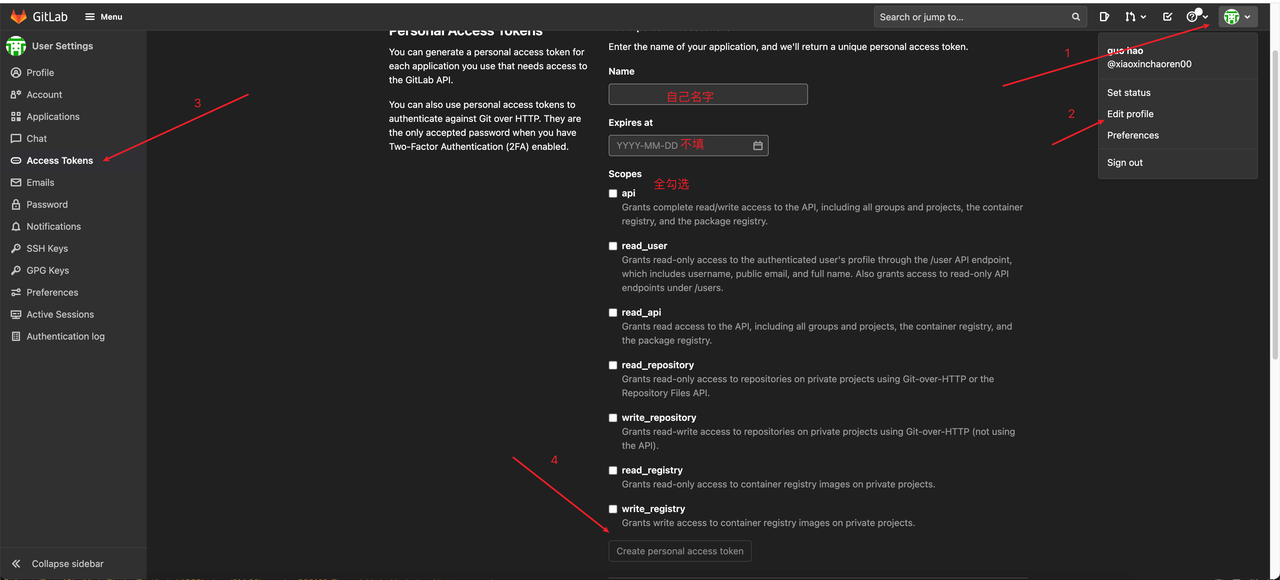Open Authentication log text link
Screen dimensions: 1280x580
[x=66, y=337]
